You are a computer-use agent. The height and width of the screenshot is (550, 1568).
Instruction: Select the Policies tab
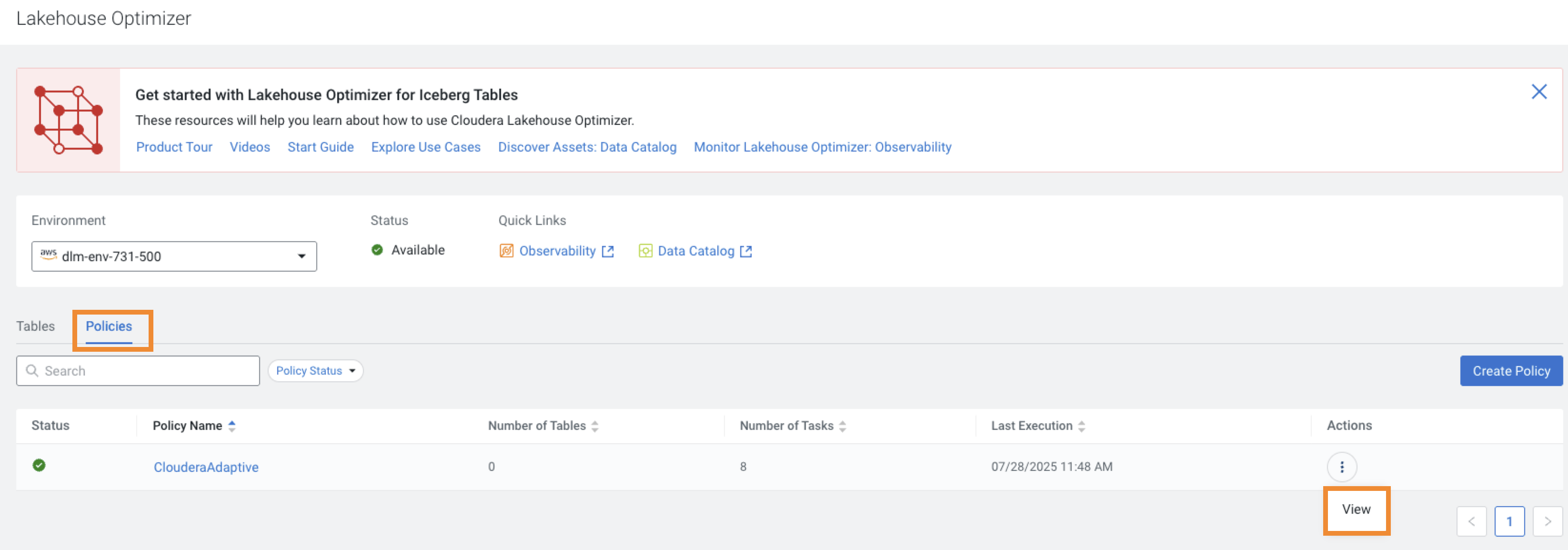pos(108,326)
